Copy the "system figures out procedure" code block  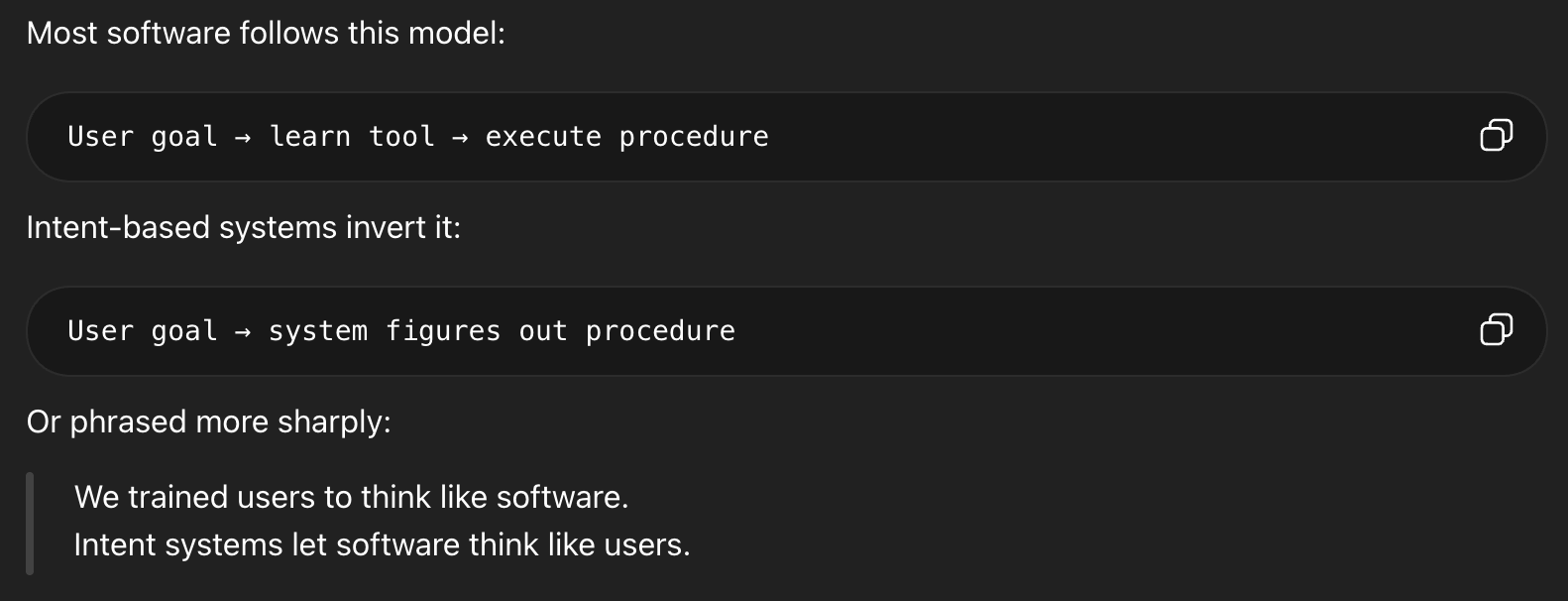pos(1496,329)
